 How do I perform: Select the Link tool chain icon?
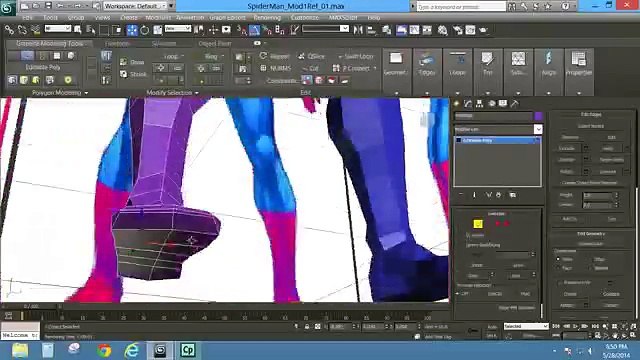point(9,29)
